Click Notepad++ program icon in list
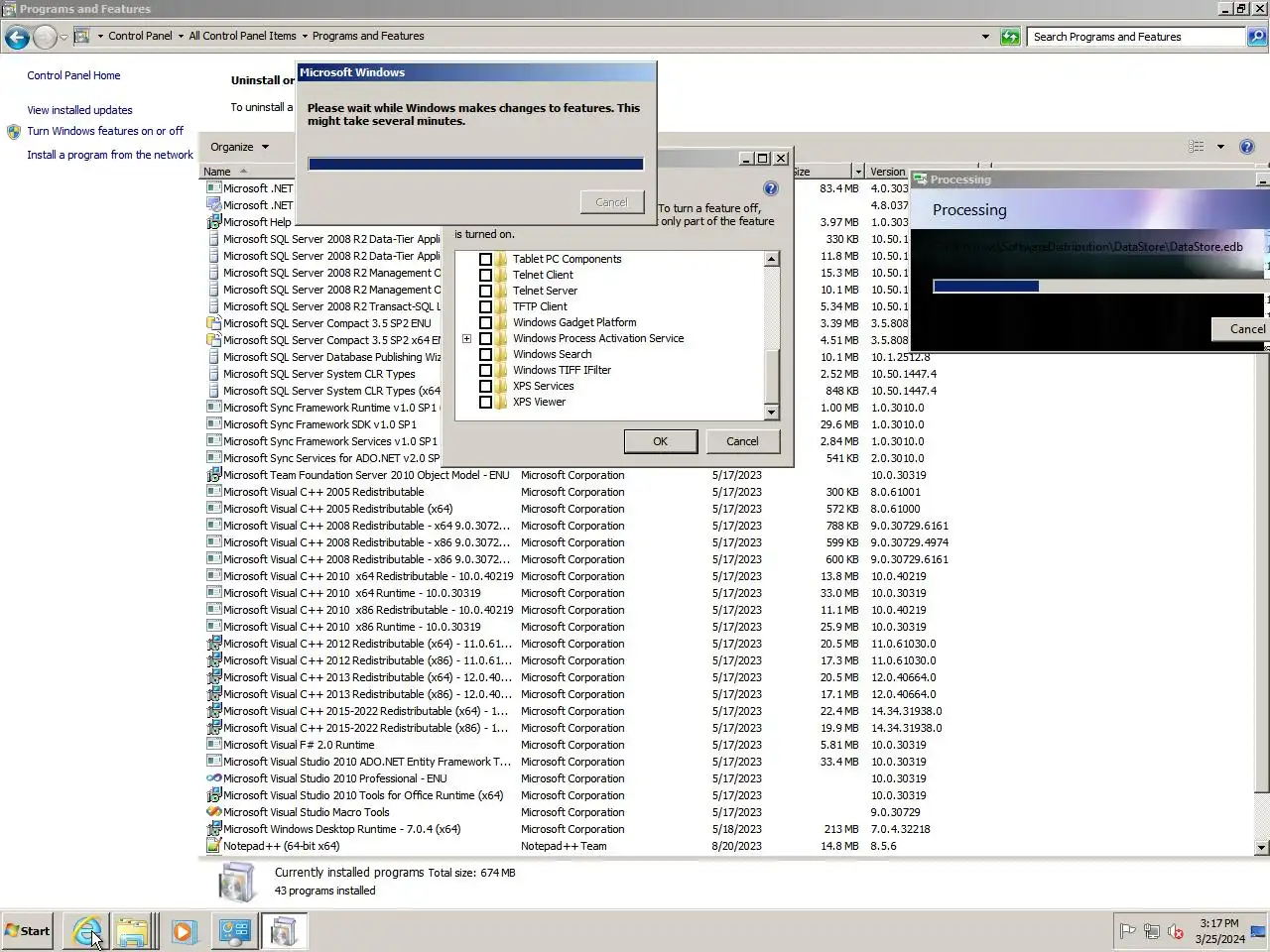 coord(213,846)
